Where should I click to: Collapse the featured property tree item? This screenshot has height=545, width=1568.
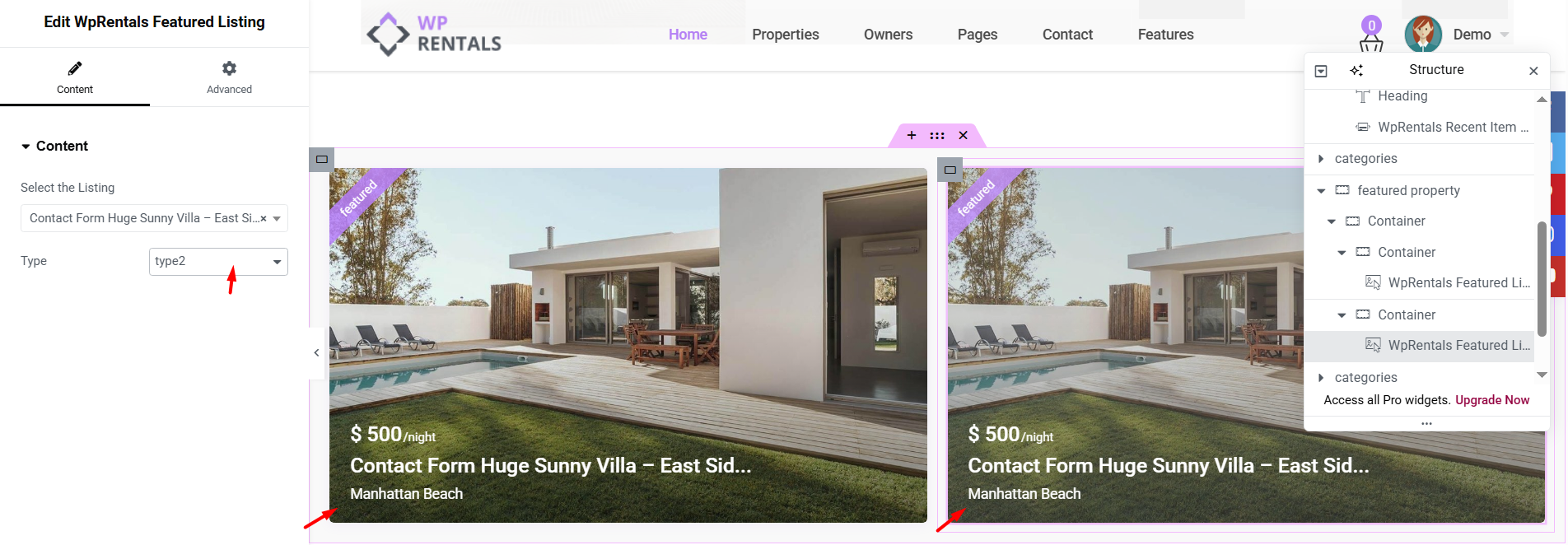(x=1321, y=191)
